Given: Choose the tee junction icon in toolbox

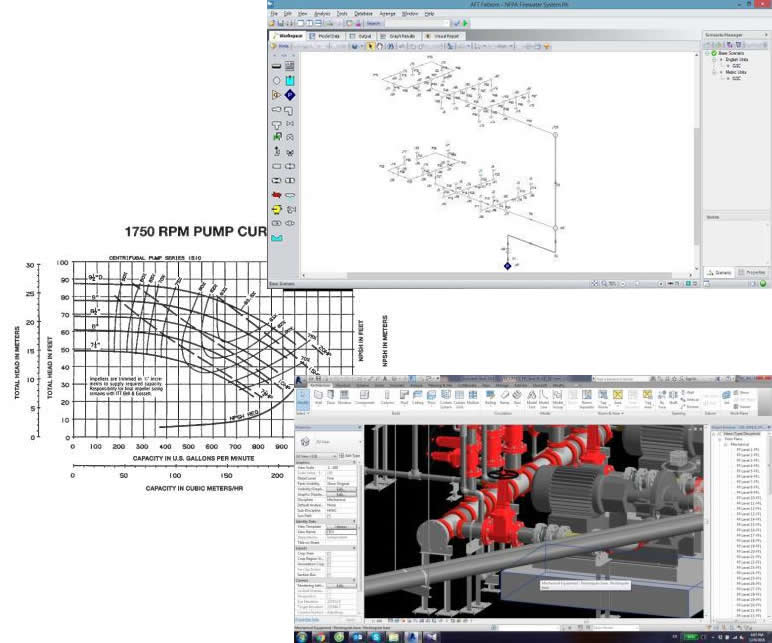Looking at the screenshot, I should point(276,124).
